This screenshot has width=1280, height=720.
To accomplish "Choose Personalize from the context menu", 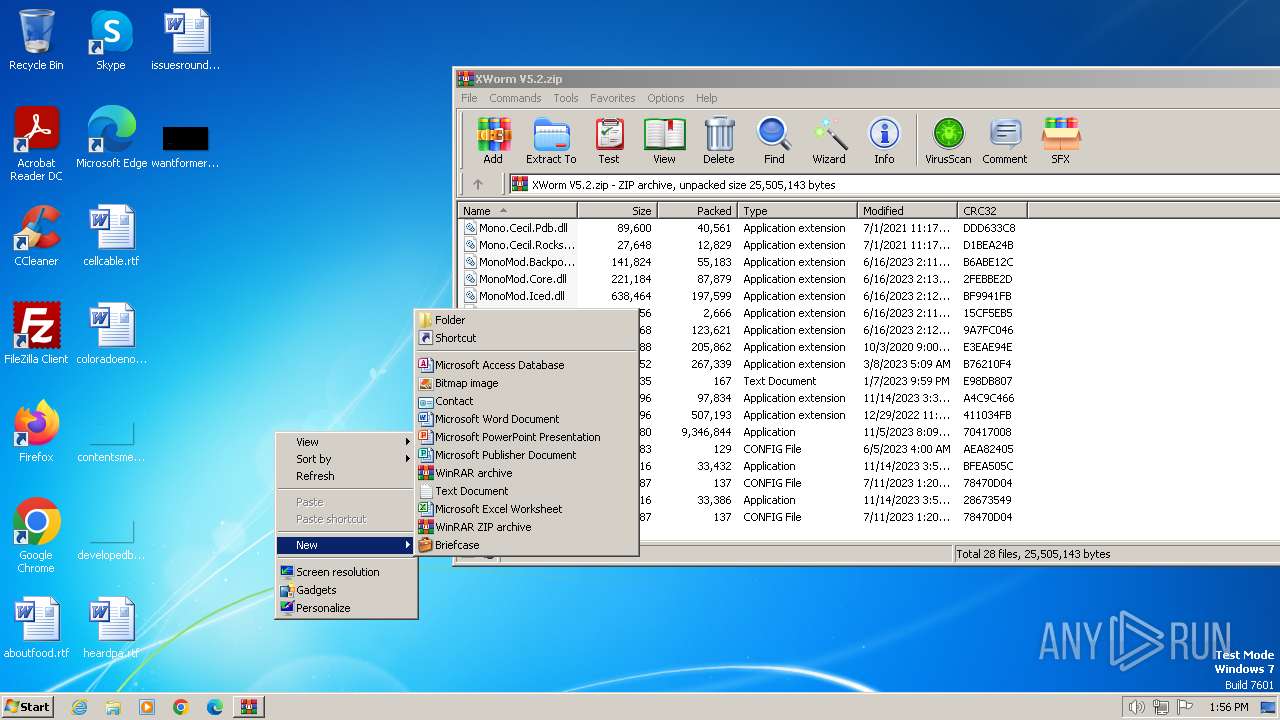I will click(x=346, y=608).
